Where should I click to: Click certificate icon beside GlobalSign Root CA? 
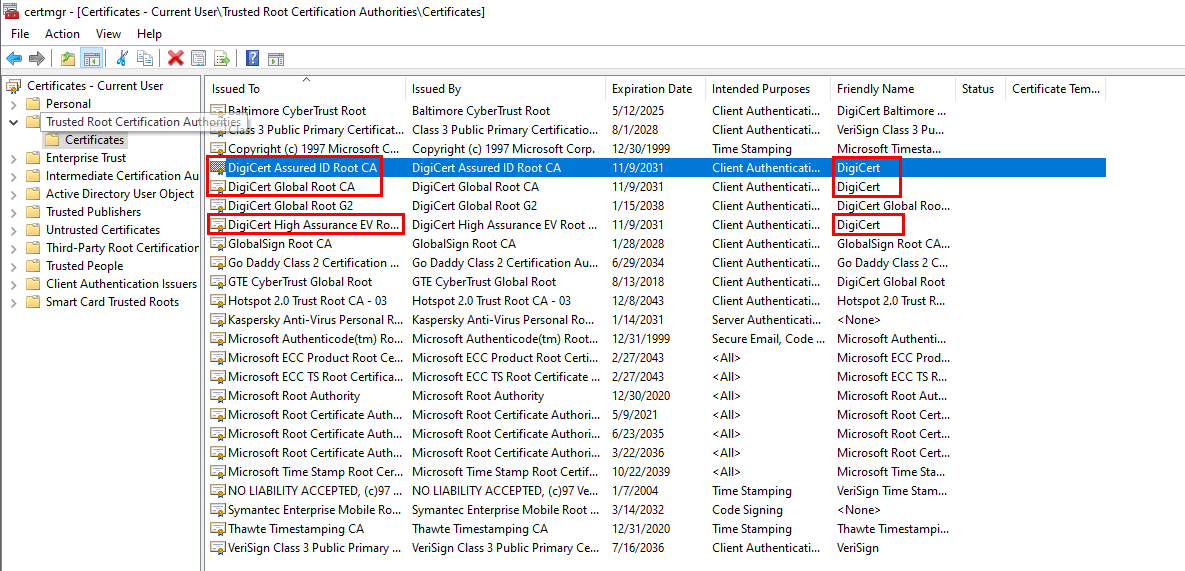(218, 243)
